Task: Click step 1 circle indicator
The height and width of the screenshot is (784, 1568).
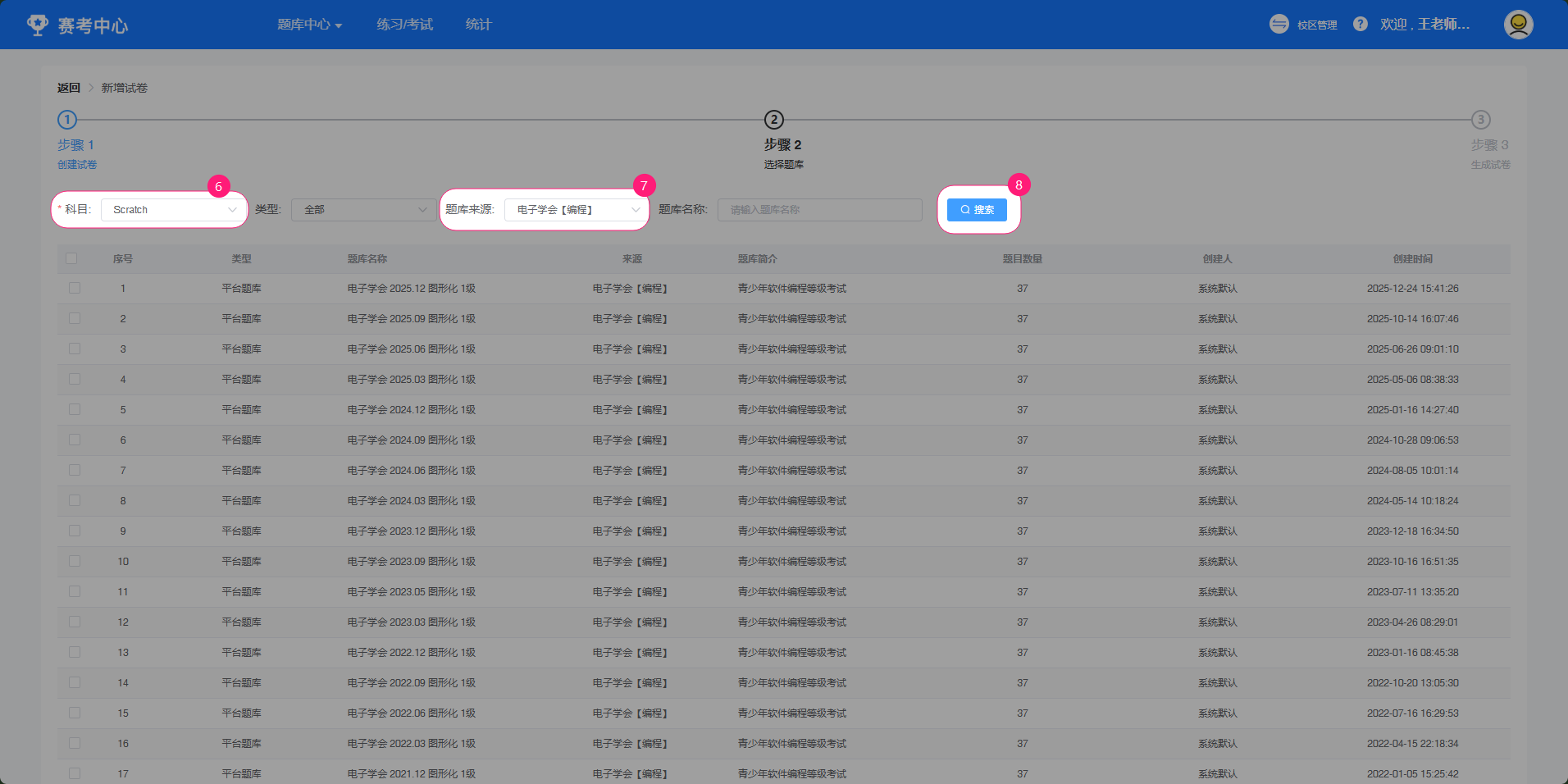Action: click(x=67, y=120)
